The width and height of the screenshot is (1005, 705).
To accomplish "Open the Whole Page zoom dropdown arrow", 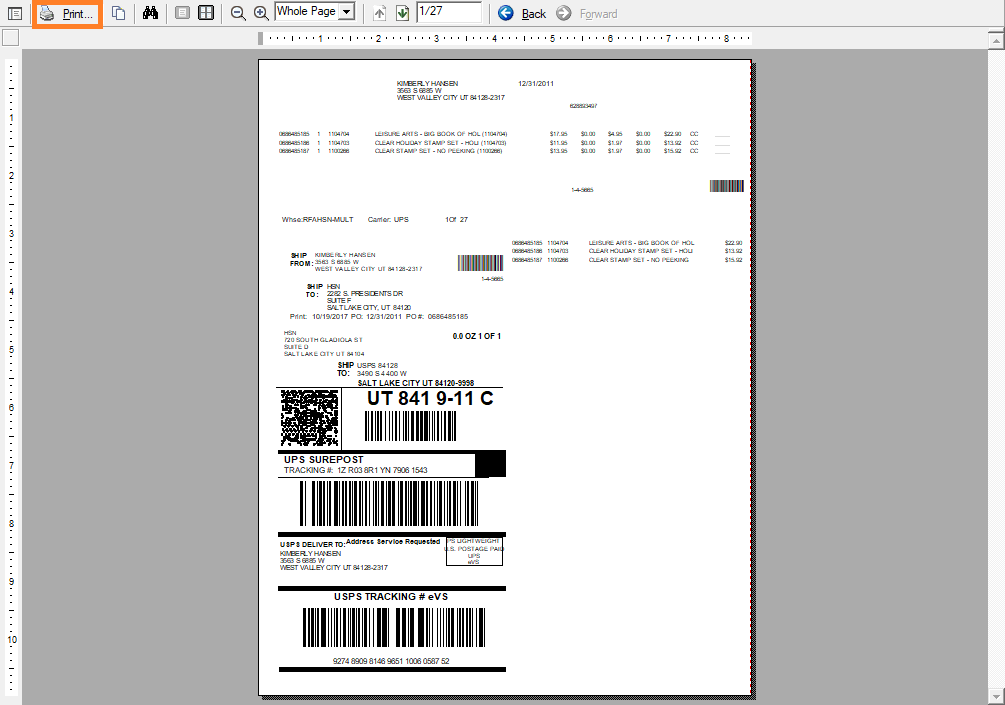I will pos(347,12).
